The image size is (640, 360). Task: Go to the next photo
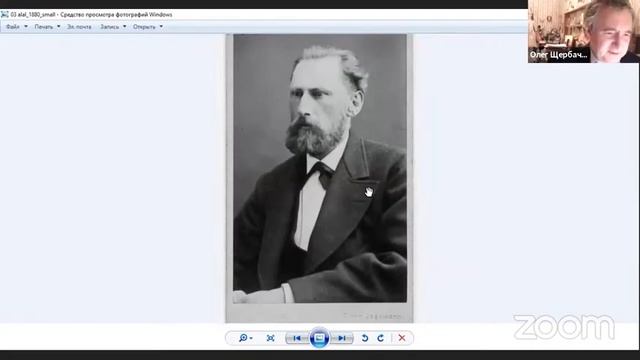(342, 338)
